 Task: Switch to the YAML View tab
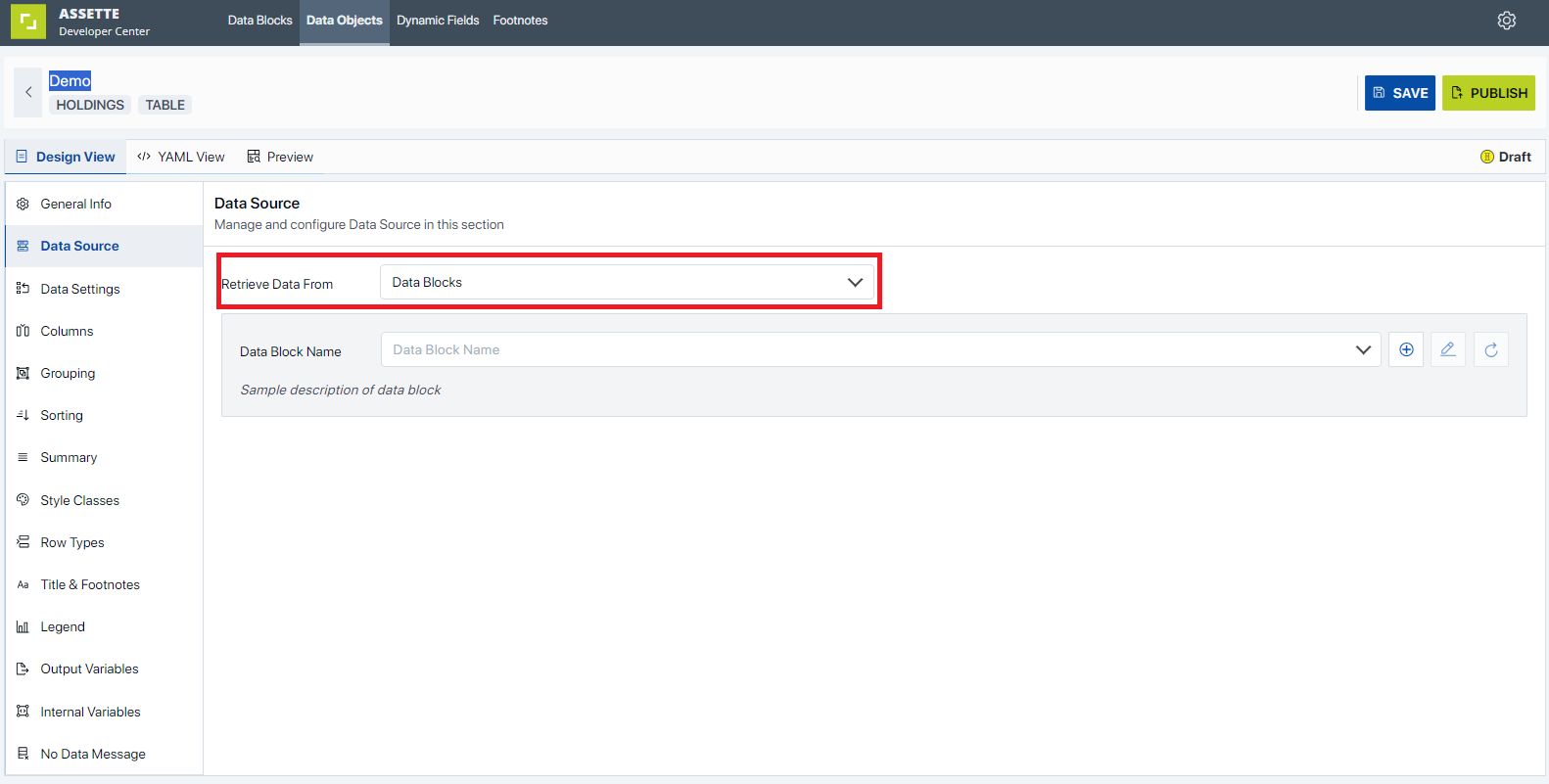click(181, 157)
